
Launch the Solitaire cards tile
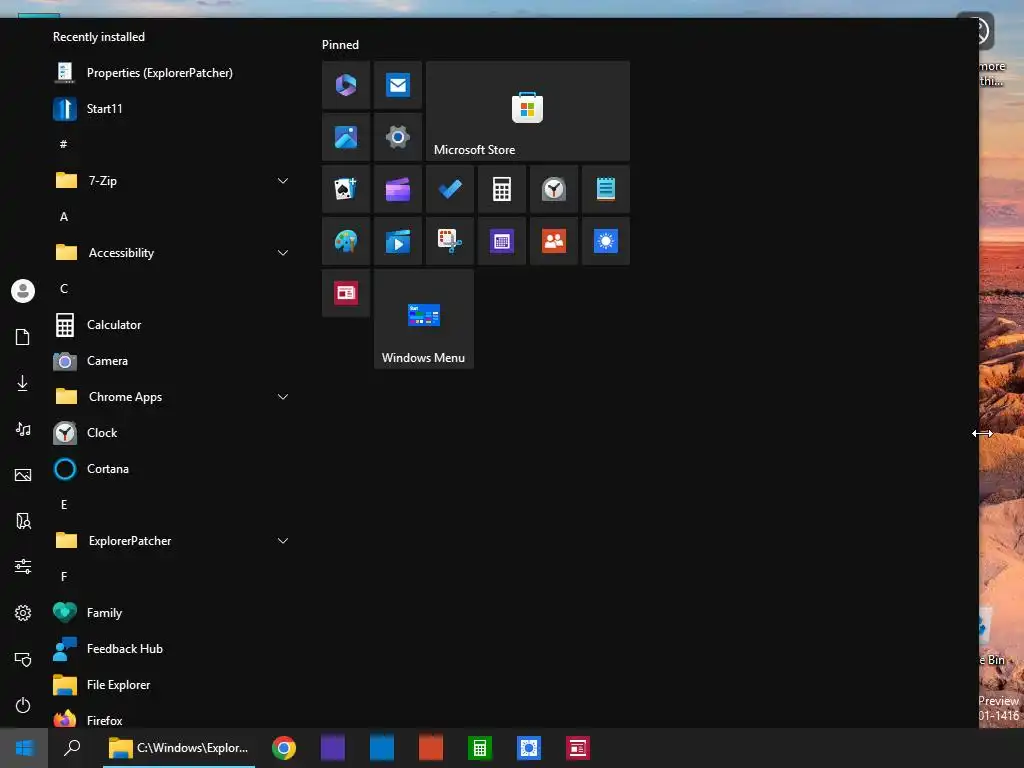click(x=345, y=189)
